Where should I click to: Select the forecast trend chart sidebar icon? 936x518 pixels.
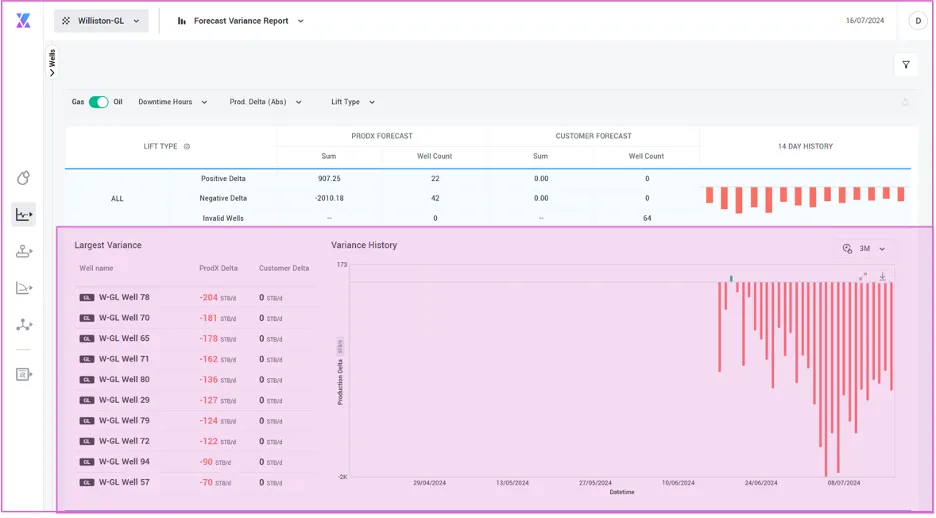click(23, 214)
